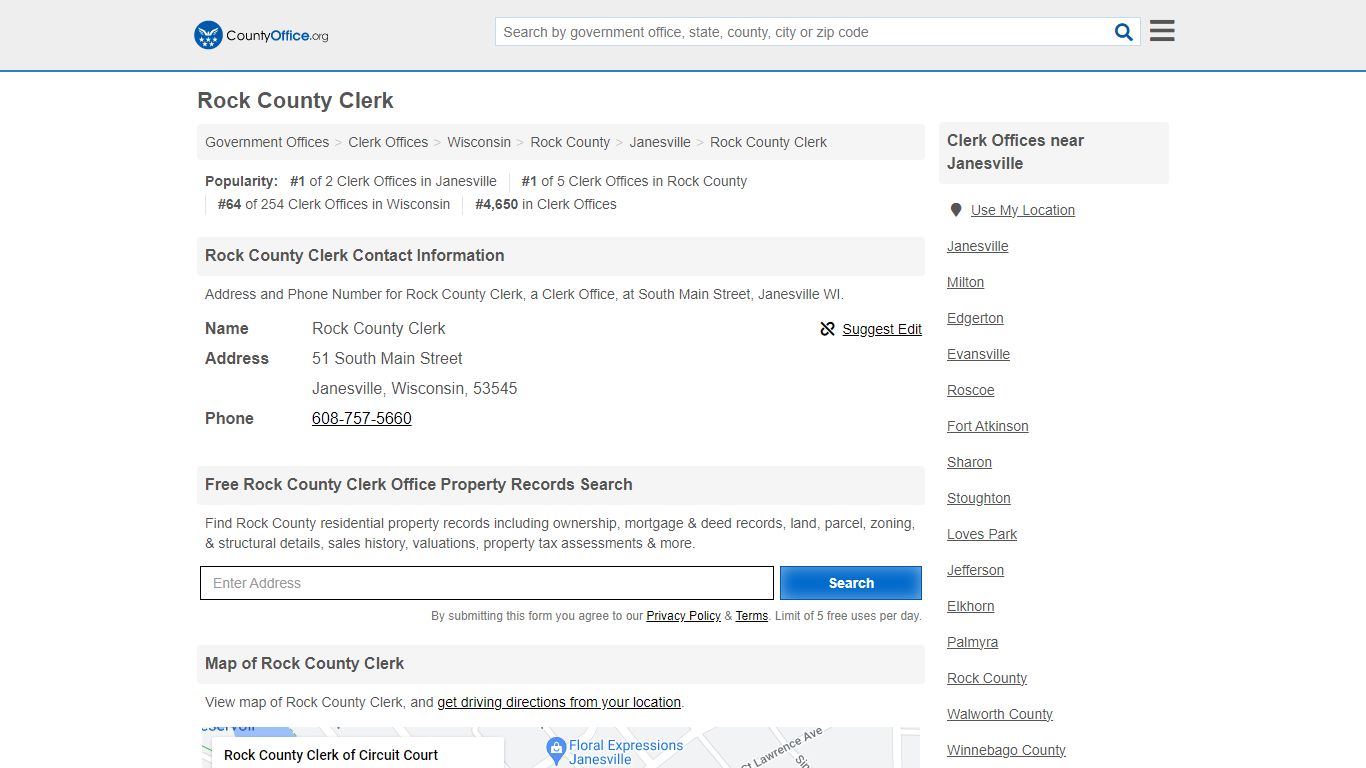Click the location pin icon

point(956,210)
